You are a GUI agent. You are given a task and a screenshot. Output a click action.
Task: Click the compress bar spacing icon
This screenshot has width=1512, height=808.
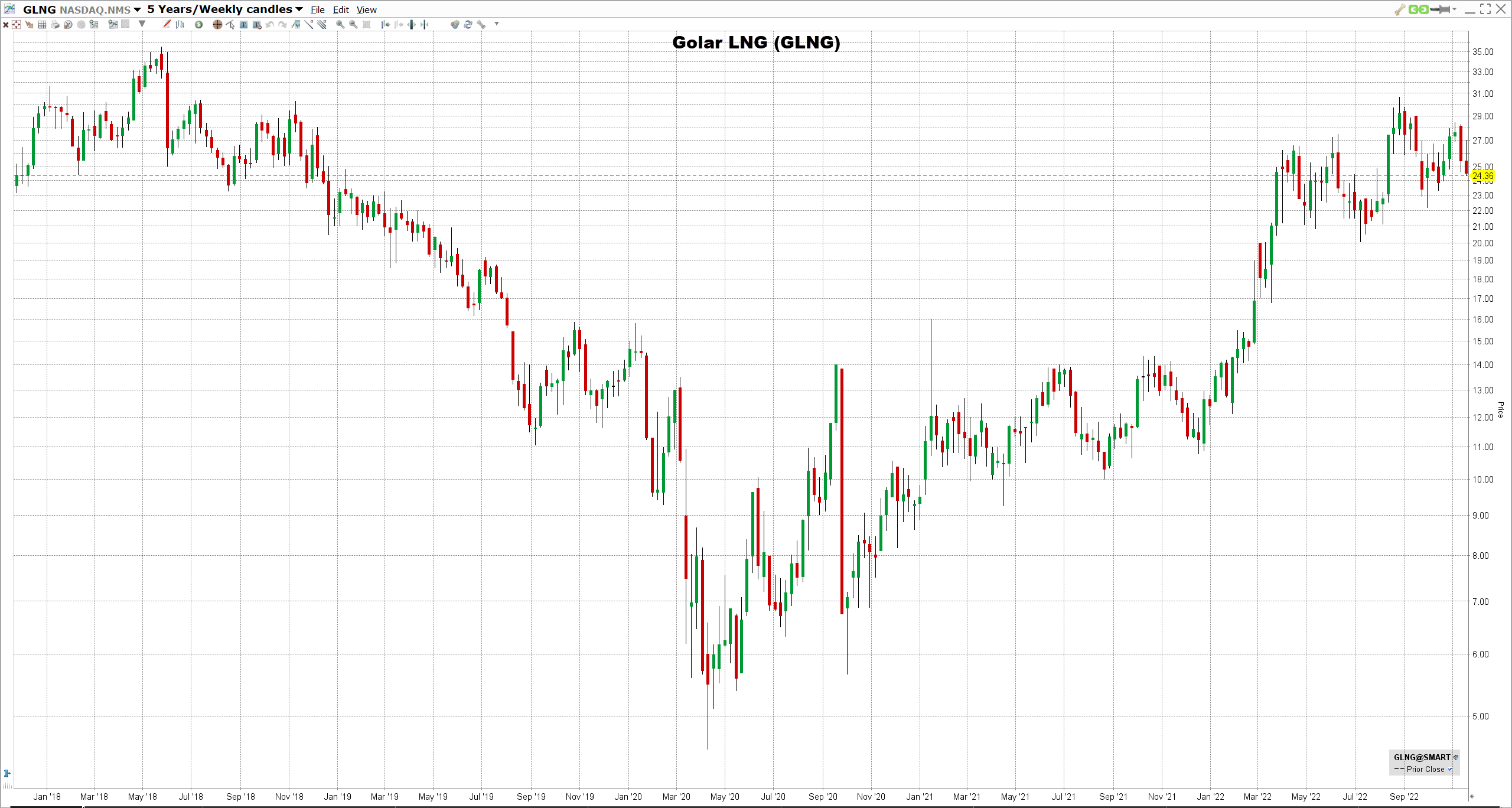click(x=425, y=24)
